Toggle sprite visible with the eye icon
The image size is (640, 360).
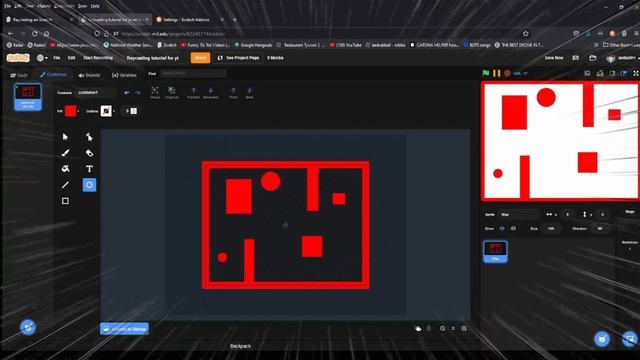502,229
